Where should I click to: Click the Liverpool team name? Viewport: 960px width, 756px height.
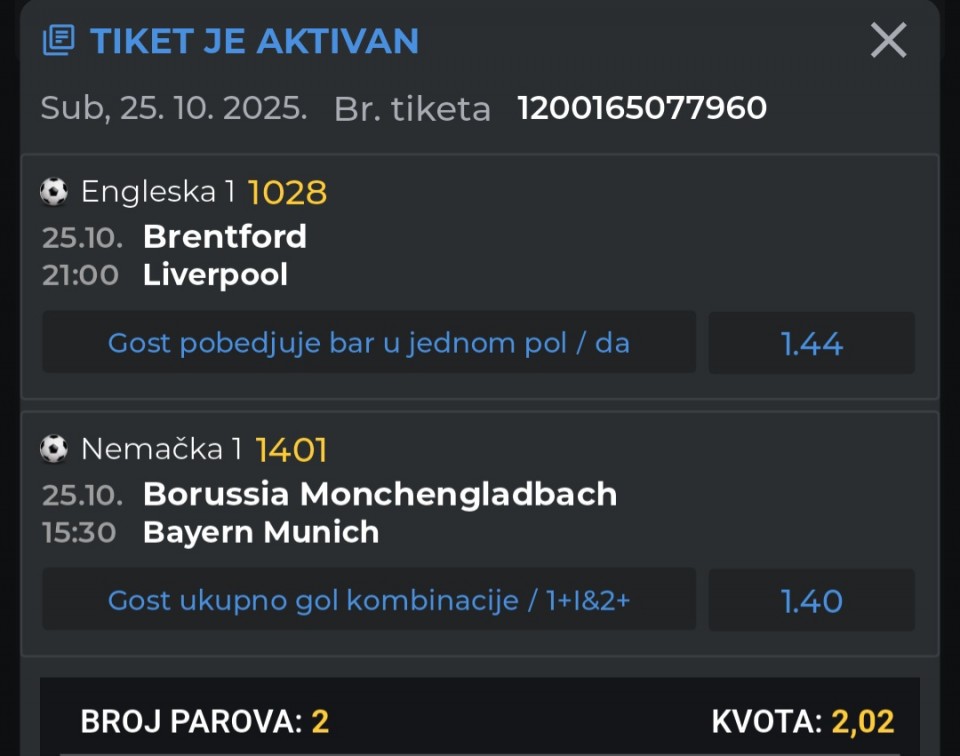tap(215, 274)
